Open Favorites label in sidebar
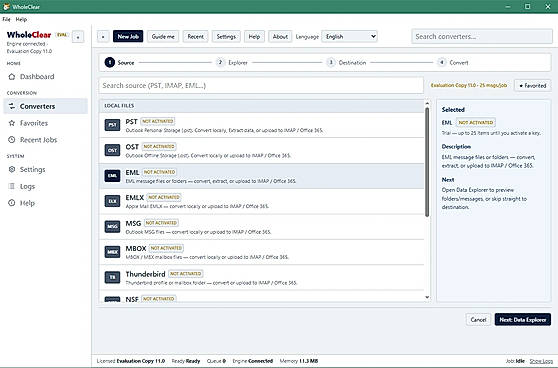This screenshot has height=368, width=558. coord(34,123)
